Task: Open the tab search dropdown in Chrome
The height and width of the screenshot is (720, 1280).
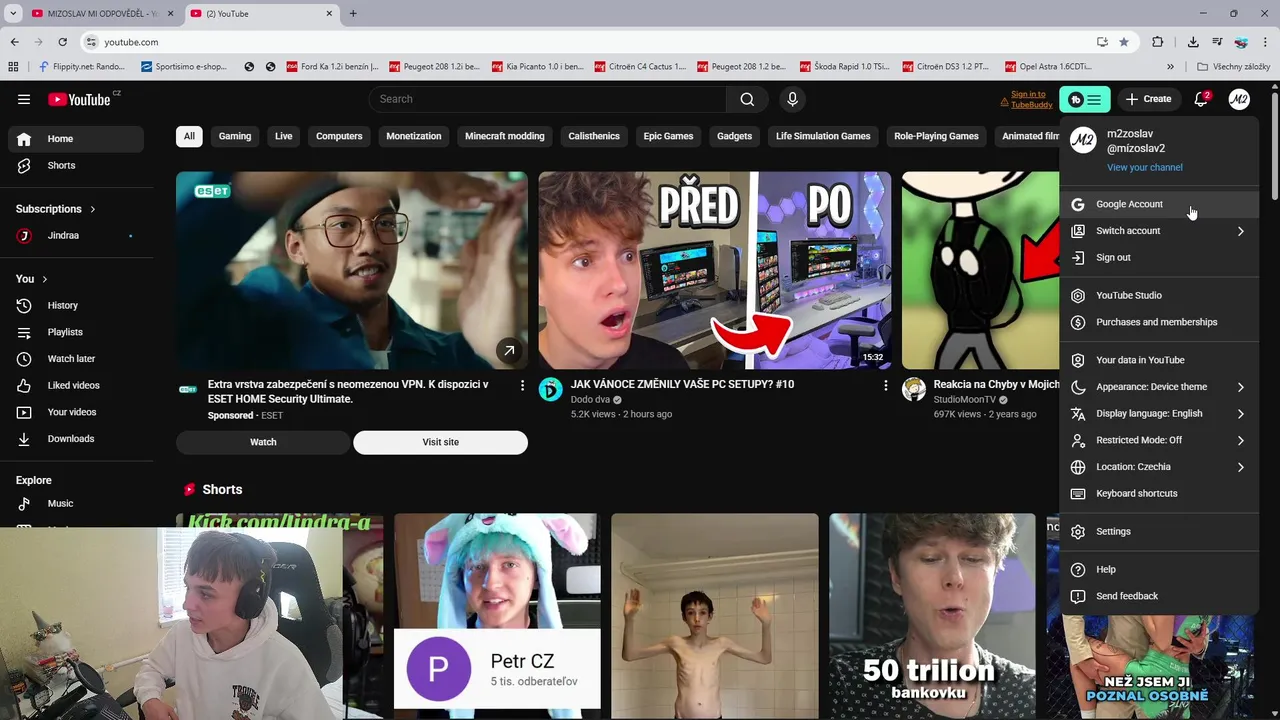Action: pos(13,13)
